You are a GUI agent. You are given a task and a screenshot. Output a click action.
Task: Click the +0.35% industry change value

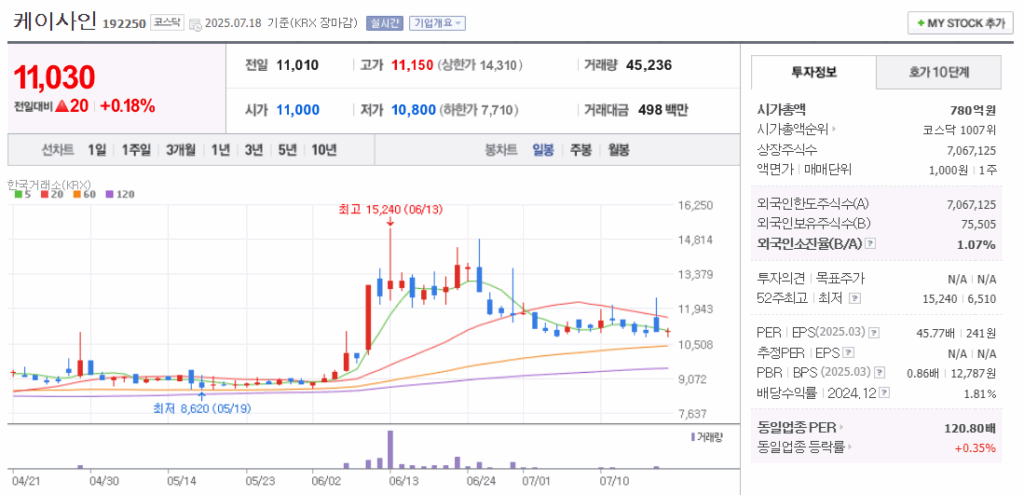(975, 448)
